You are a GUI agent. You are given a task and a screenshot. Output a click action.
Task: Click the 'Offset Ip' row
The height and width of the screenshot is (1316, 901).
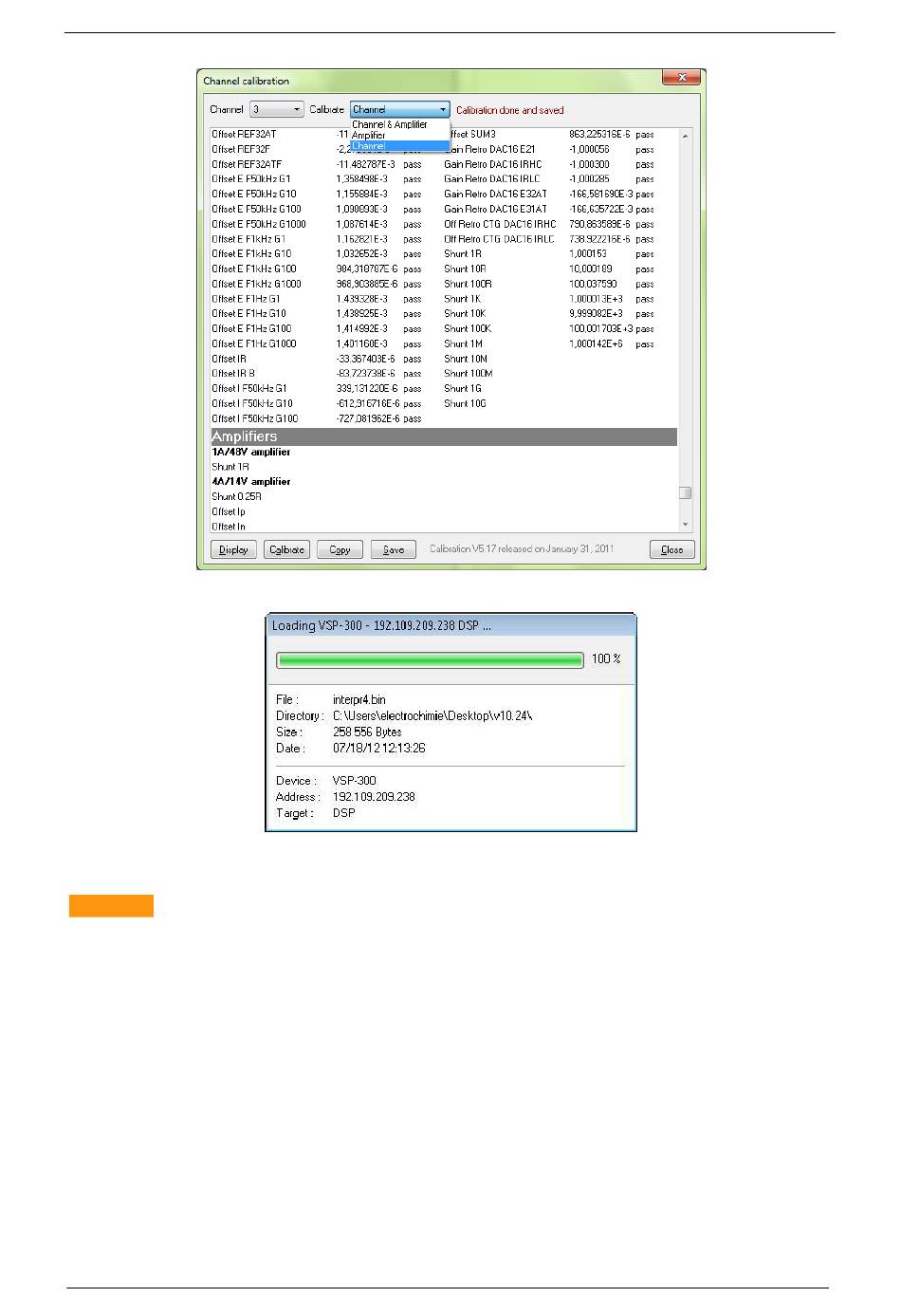tap(229, 512)
